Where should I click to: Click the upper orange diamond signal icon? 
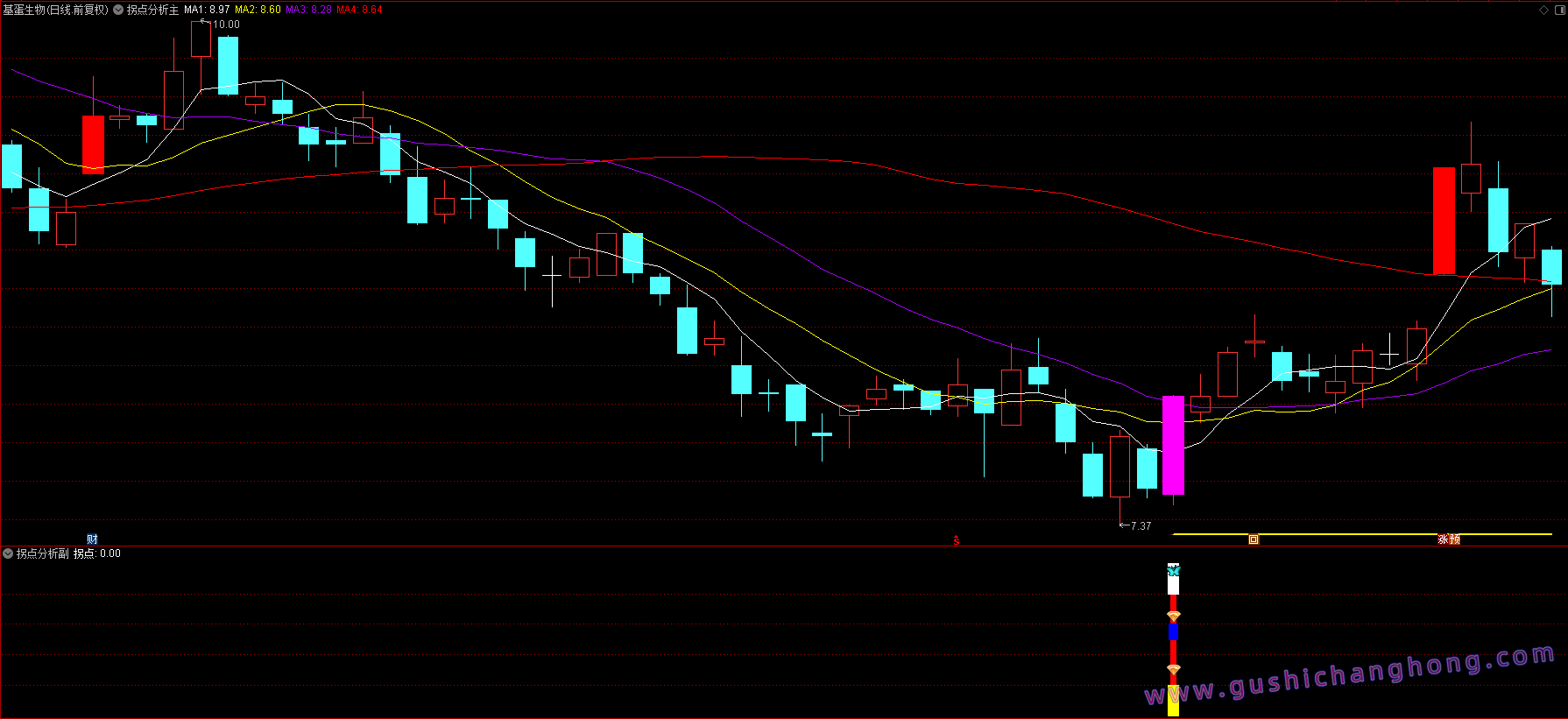point(1174,617)
